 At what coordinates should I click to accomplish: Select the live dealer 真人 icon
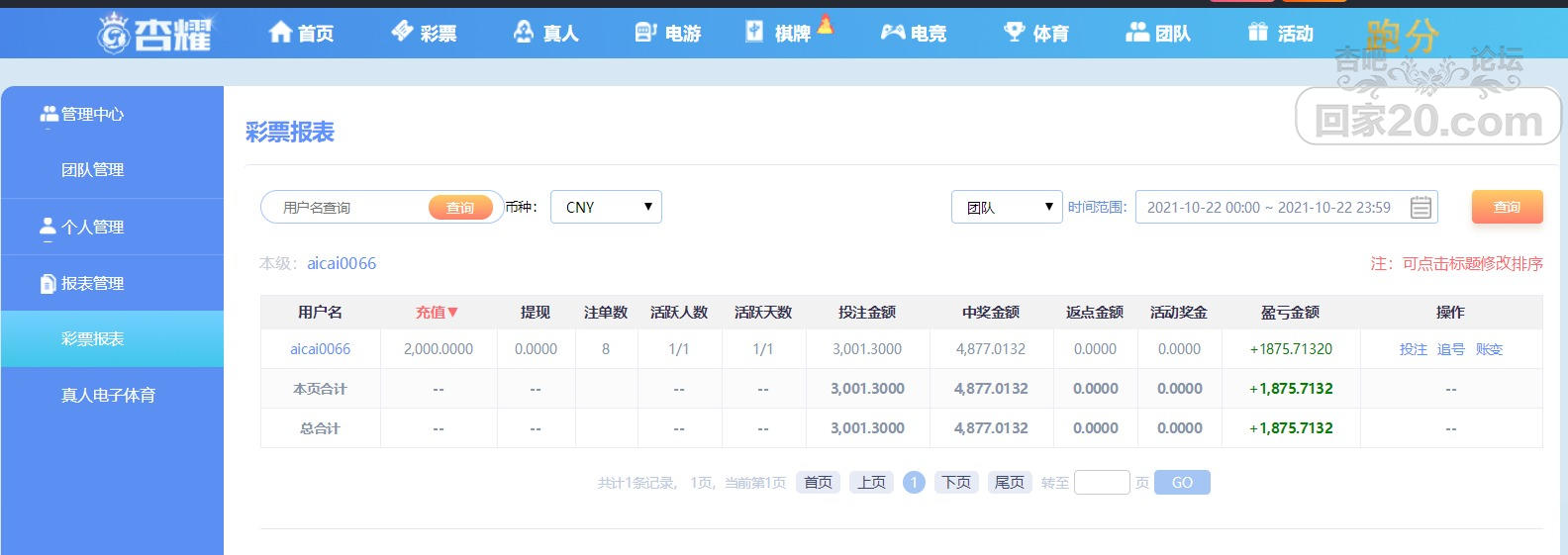[x=524, y=33]
